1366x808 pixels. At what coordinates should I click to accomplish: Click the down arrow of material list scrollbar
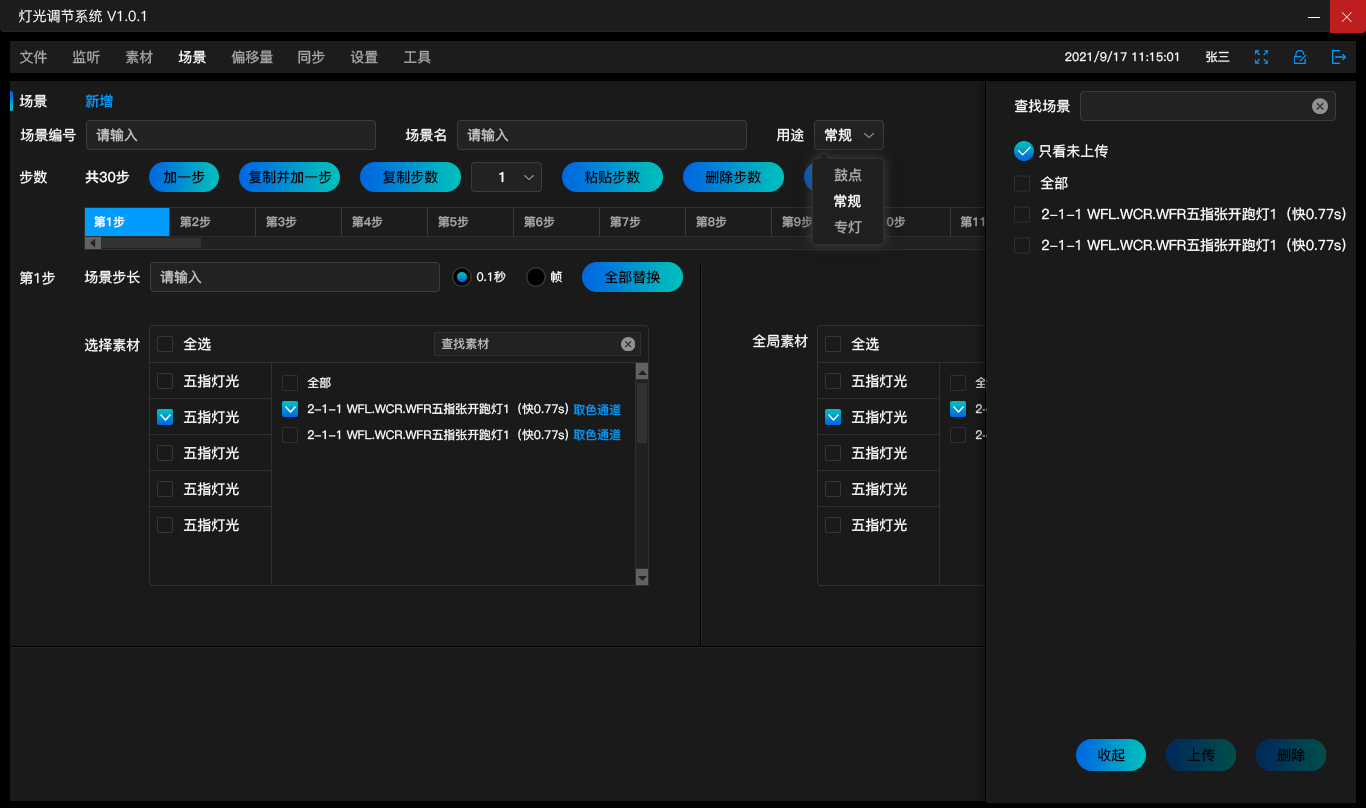tap(642, 577)
